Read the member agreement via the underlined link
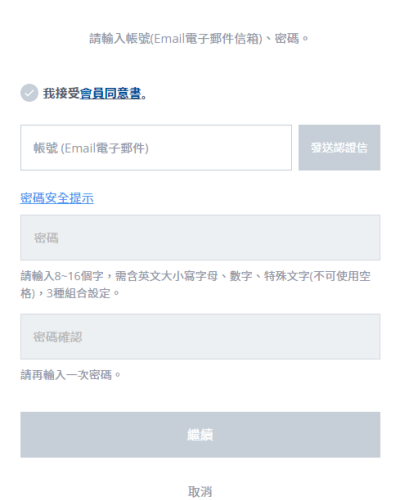Image resolution: width=400 pixels, height=500 pixels. [x=110, y=93]
